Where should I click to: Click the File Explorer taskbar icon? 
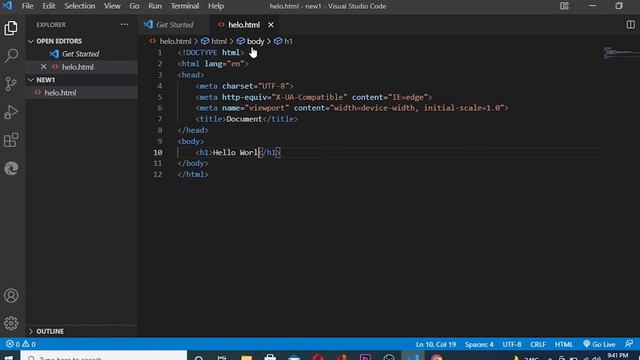[246, 357]
